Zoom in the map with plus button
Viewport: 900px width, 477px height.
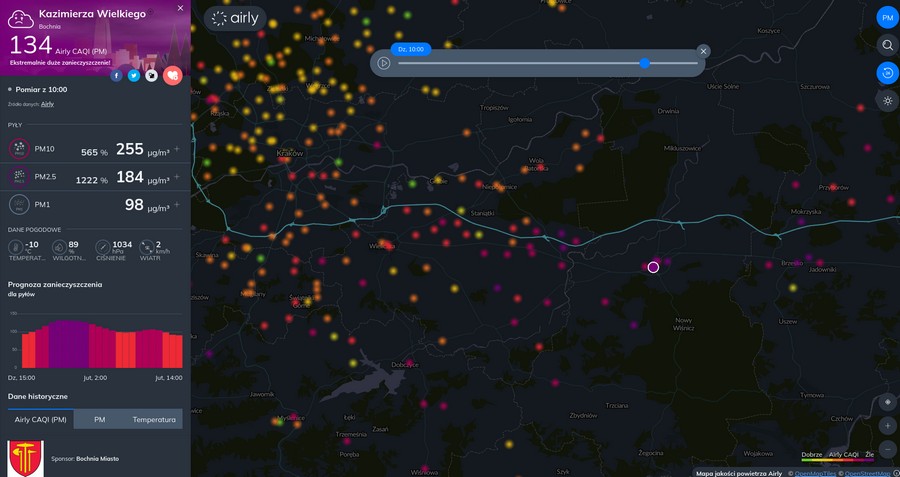click(x=888, y=426)
